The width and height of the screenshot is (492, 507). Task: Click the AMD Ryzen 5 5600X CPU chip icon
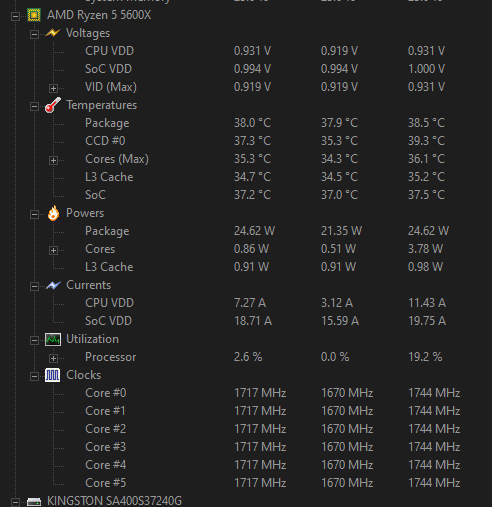(34, 15)
